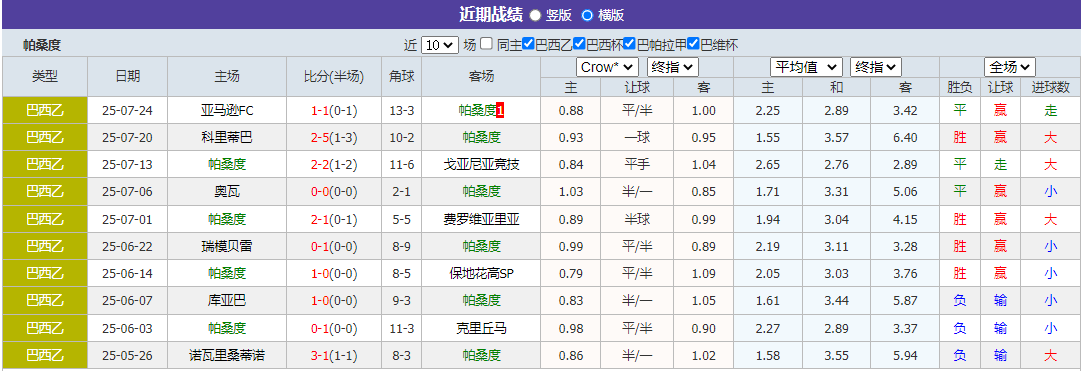Click the 2-5(1-3) score on 25-07-20
This screenshot has width=1084, height=371.
(334, 137)
